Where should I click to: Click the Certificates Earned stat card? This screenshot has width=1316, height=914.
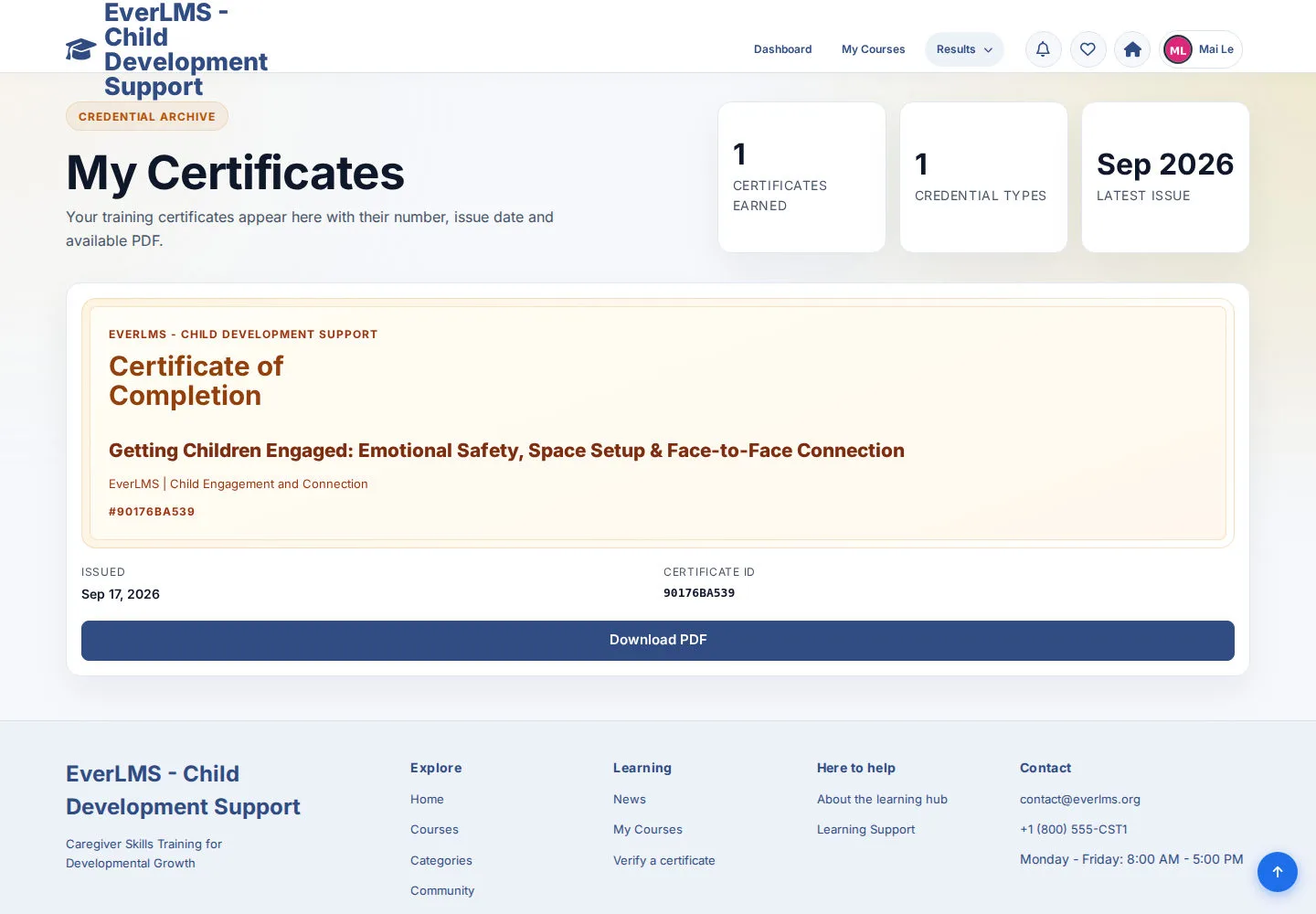pos(801,177)
